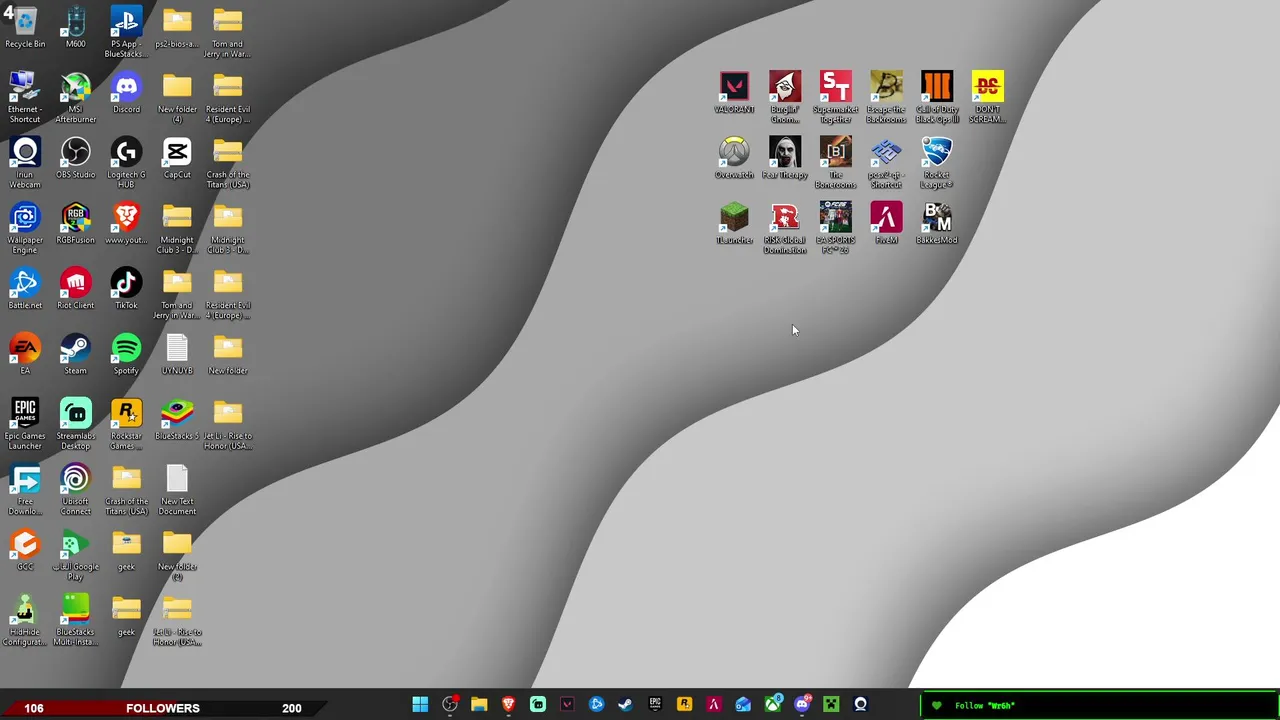Screen dimensions: 1280x720
Task: Open the Windows Start menu
Action: click(x=420, y=705)
